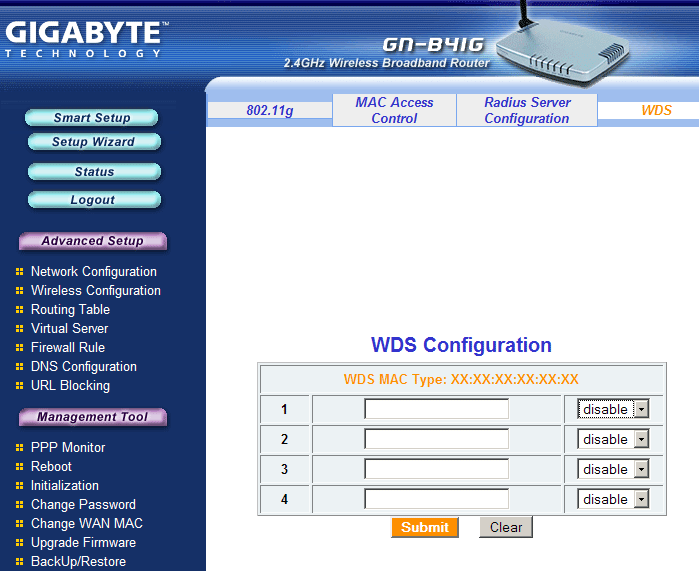Click the yellow bullet icon beside Network Configuration
This screenshot has width=699, height=571.
(x=19, y=271)
